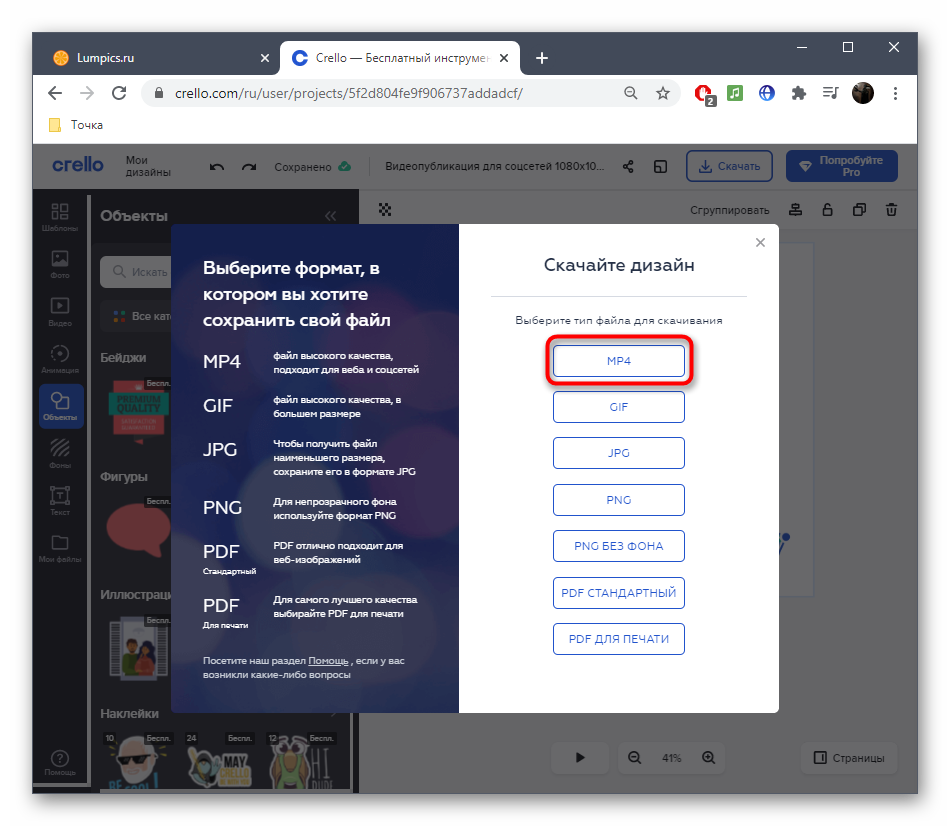Zoom in on the canvas
Screen dimensions: 950x826
click(x=708, y=758)
